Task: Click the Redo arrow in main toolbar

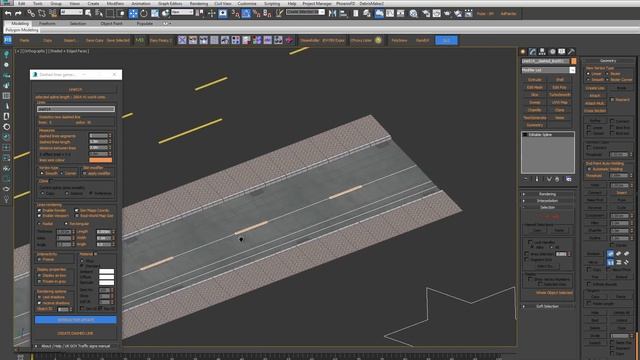Action: (18, 13)
